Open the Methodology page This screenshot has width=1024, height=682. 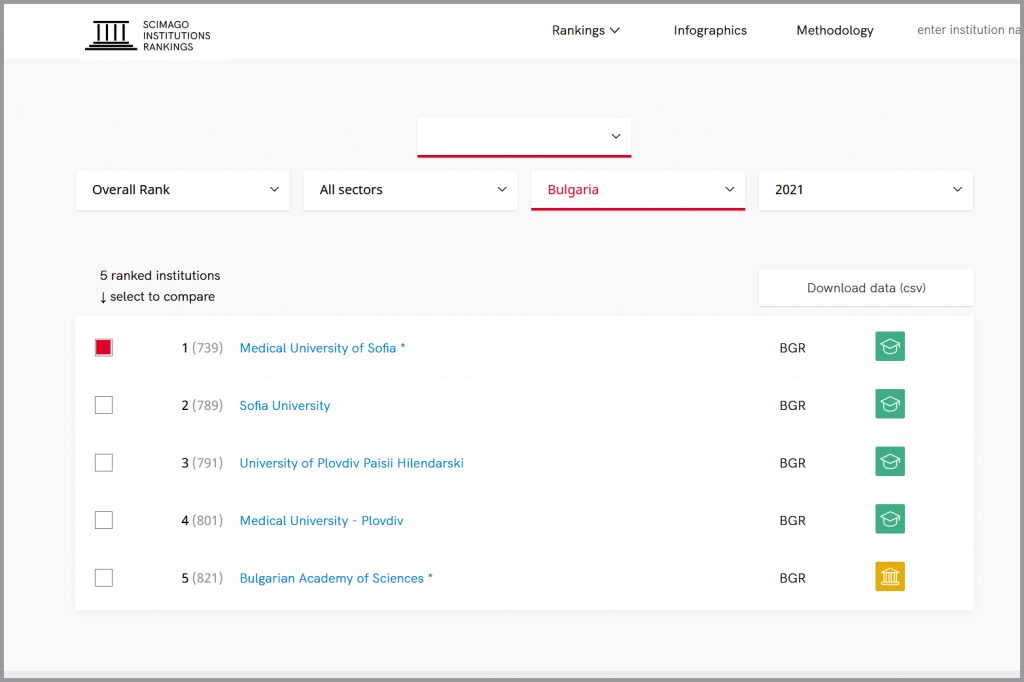835,30
